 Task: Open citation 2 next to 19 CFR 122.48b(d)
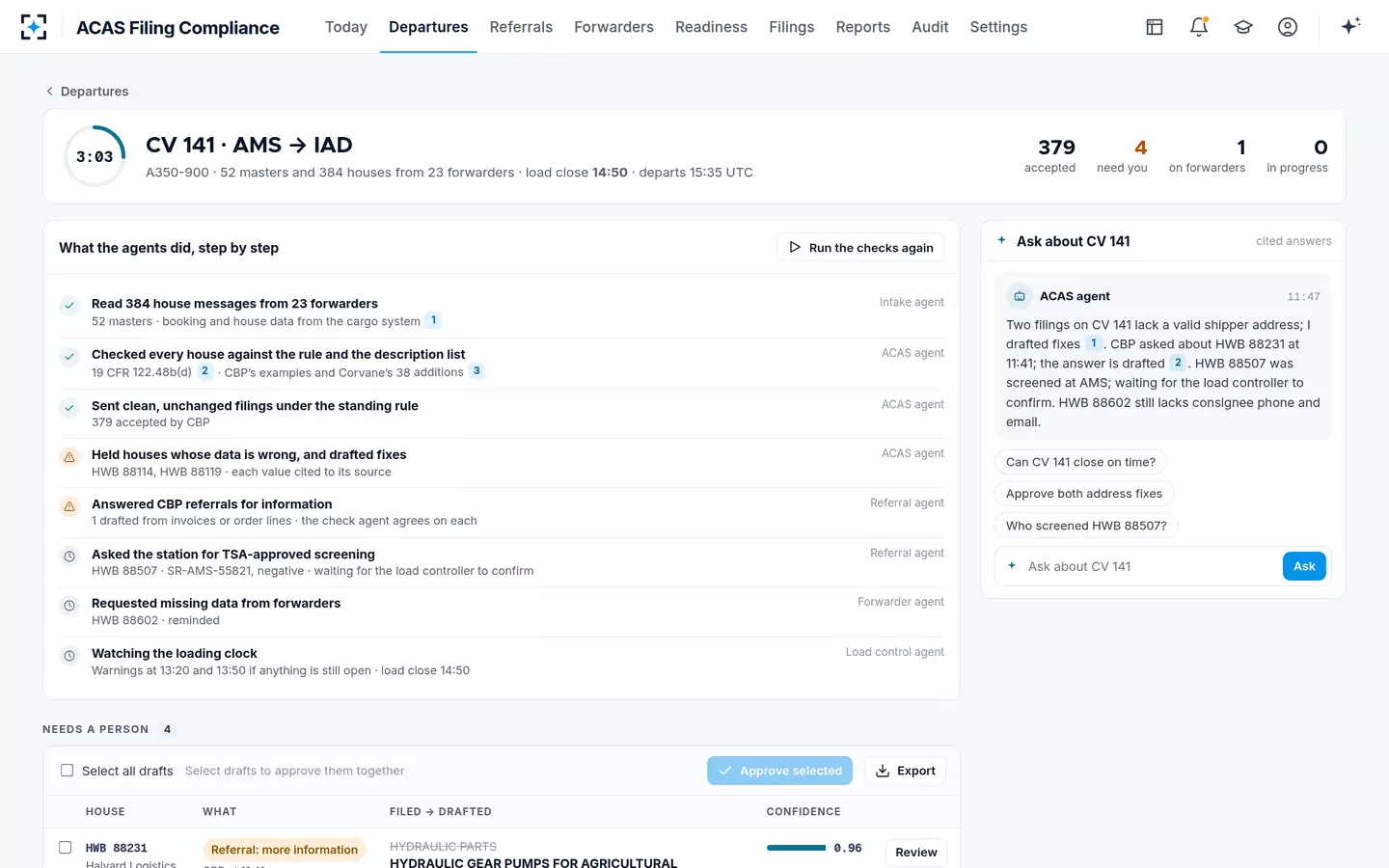coord(204,371)
